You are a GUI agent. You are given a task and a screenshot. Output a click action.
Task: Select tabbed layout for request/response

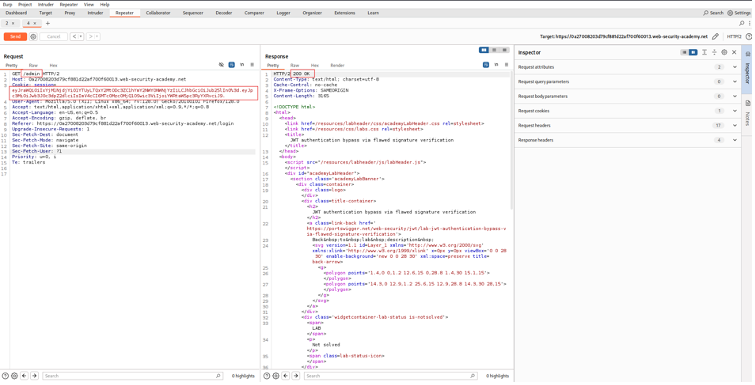click(504, 50)
